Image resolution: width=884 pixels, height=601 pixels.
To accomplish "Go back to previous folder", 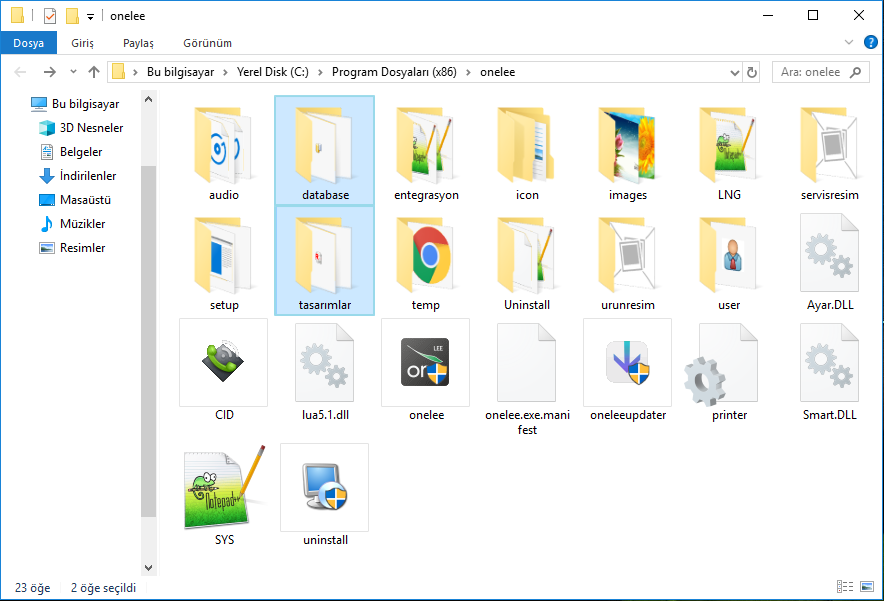I will [20, 72].
